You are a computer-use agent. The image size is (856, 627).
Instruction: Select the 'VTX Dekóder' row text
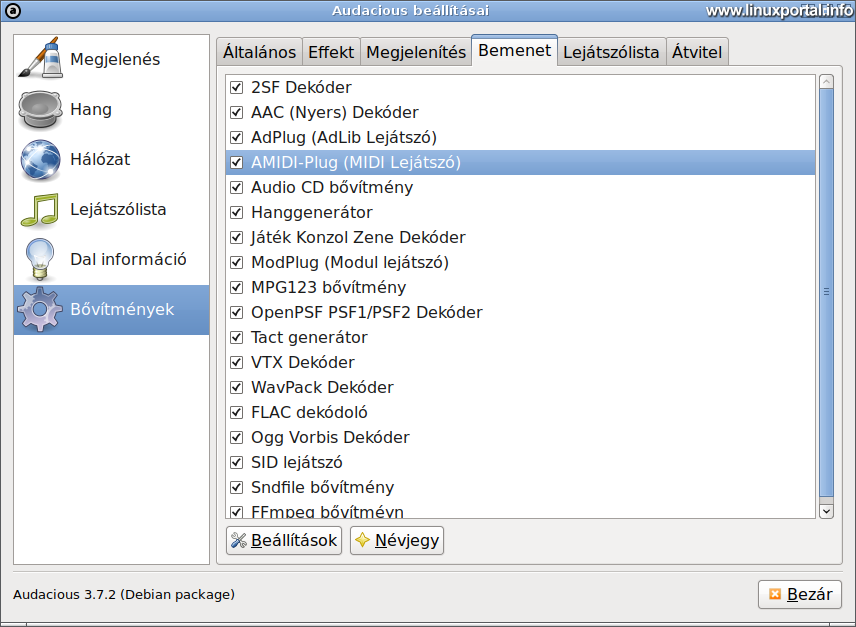pos(303,362)
